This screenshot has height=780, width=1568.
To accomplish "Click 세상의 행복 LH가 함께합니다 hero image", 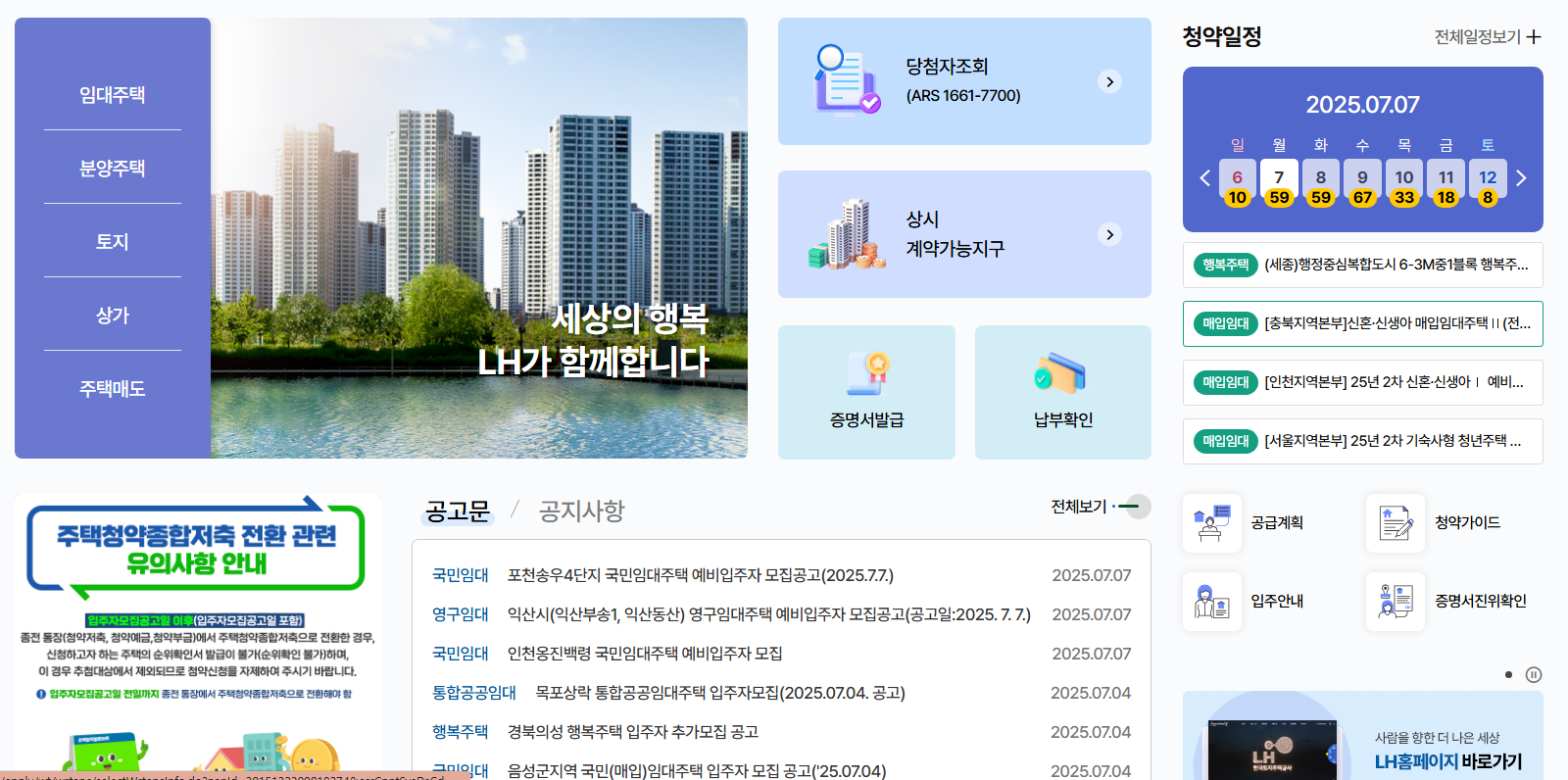I will [x=479, y=238].
